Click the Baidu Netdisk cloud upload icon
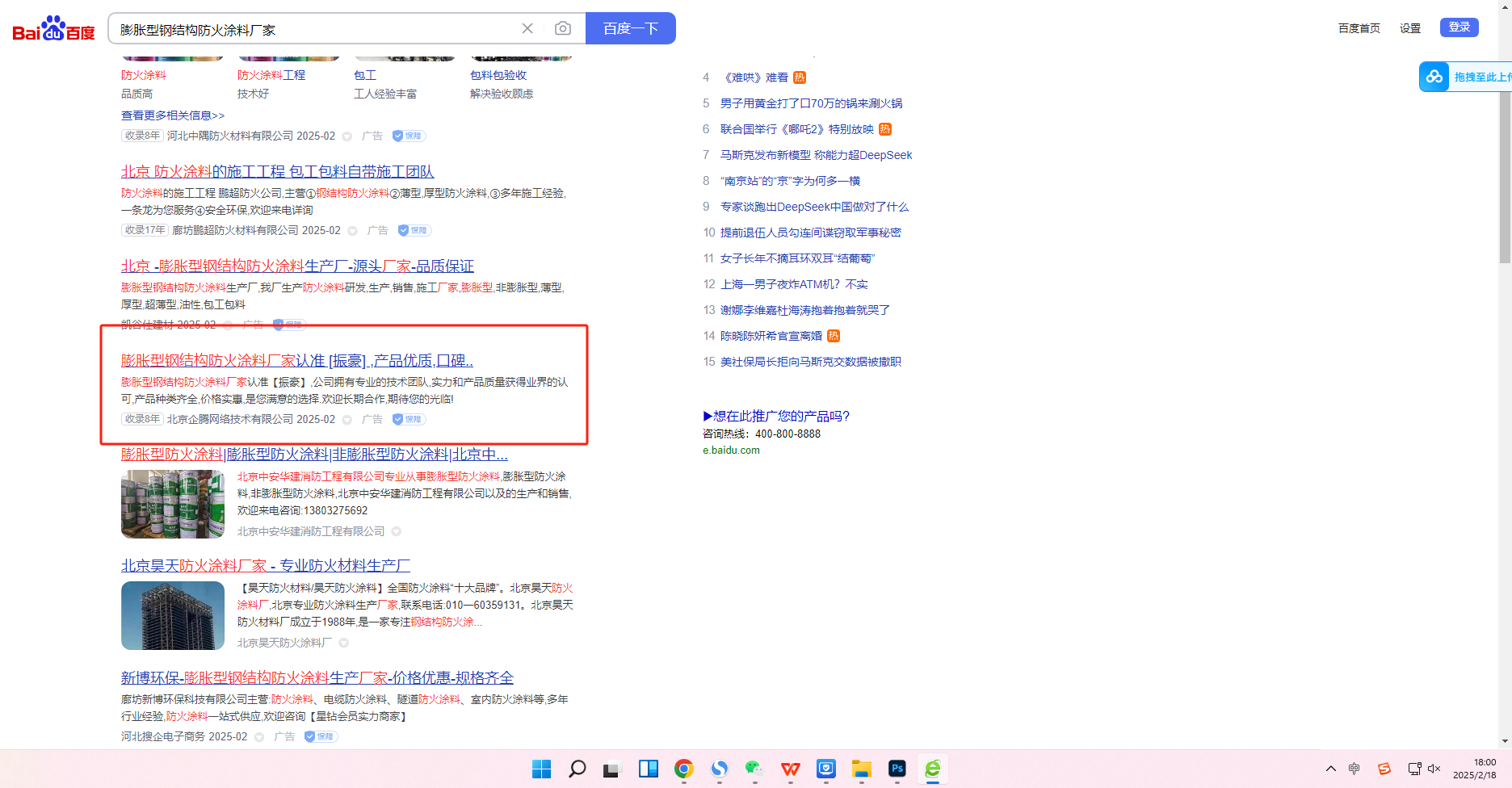Screen dimensions: 1512x788 click(x=1434, y=77)
